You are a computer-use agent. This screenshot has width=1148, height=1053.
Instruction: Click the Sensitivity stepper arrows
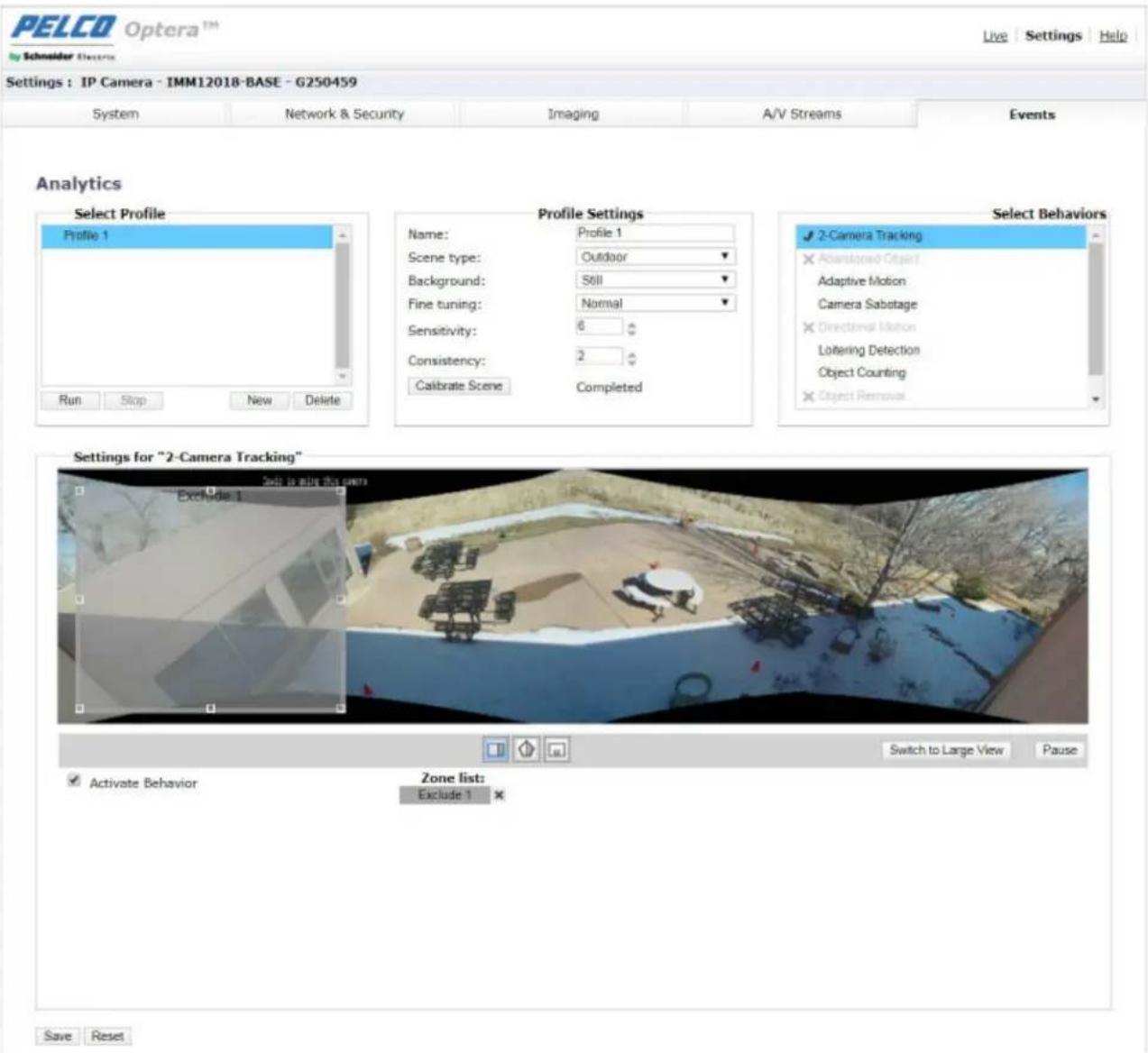pos(631,330)
